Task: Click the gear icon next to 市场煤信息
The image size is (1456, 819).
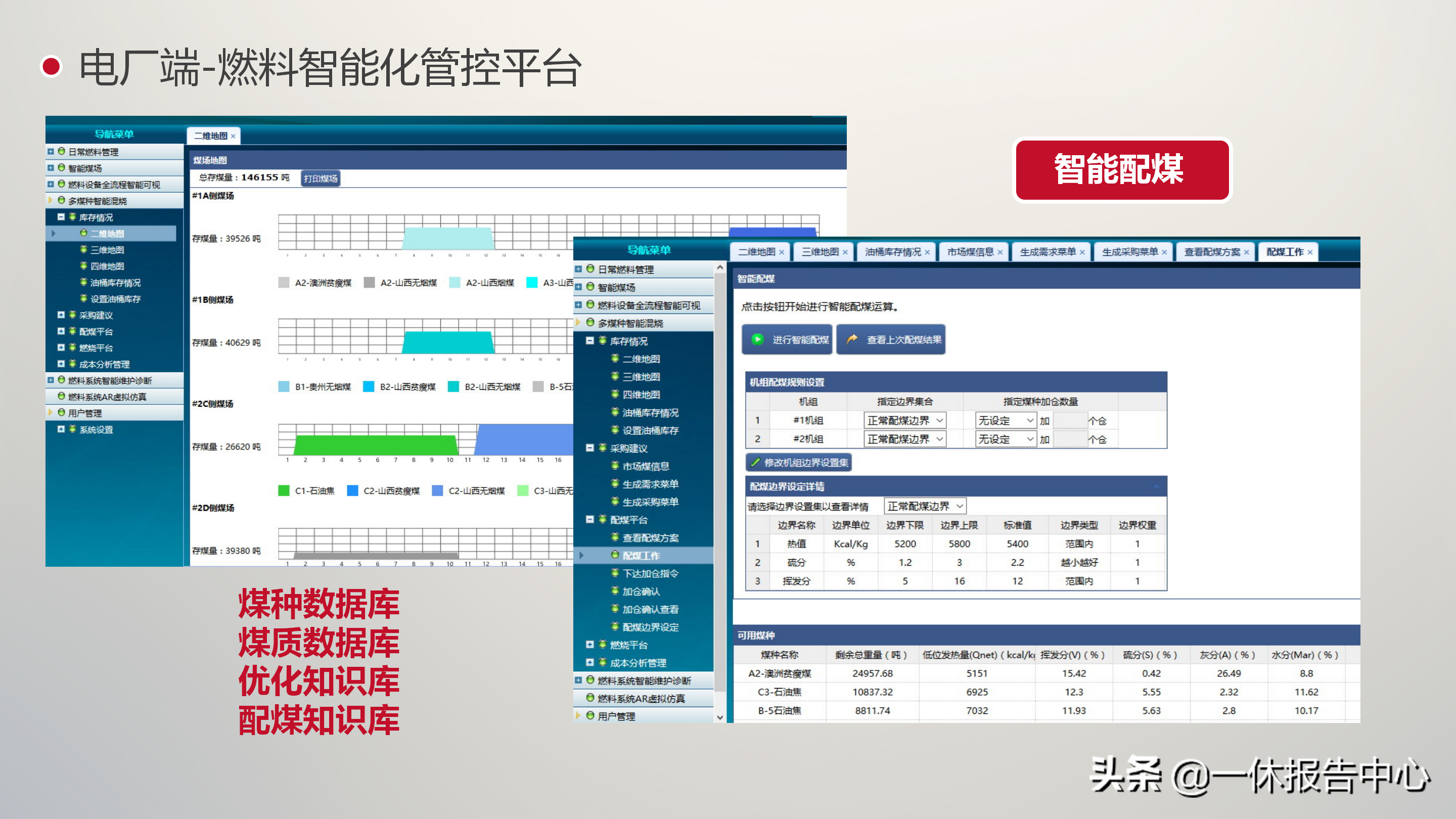Action: (615, 466)
